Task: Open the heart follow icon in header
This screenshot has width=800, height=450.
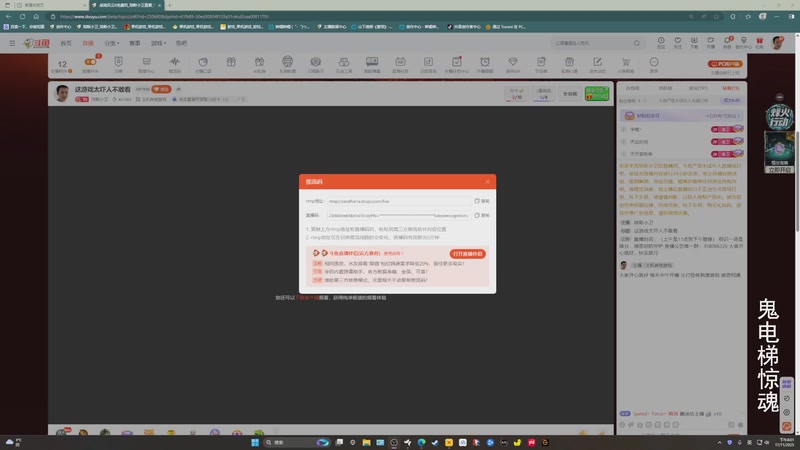Action: point(678,42)
